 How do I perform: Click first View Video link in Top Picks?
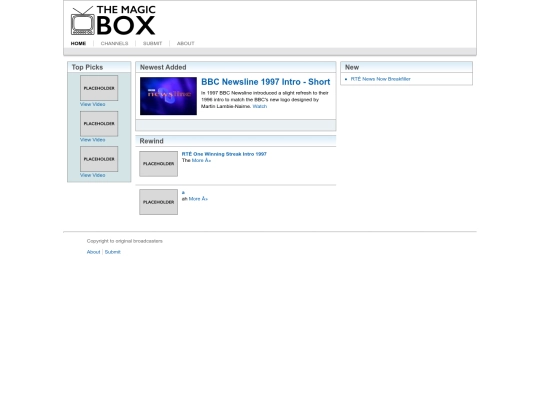pyautogui.click(x=93, y=104)
